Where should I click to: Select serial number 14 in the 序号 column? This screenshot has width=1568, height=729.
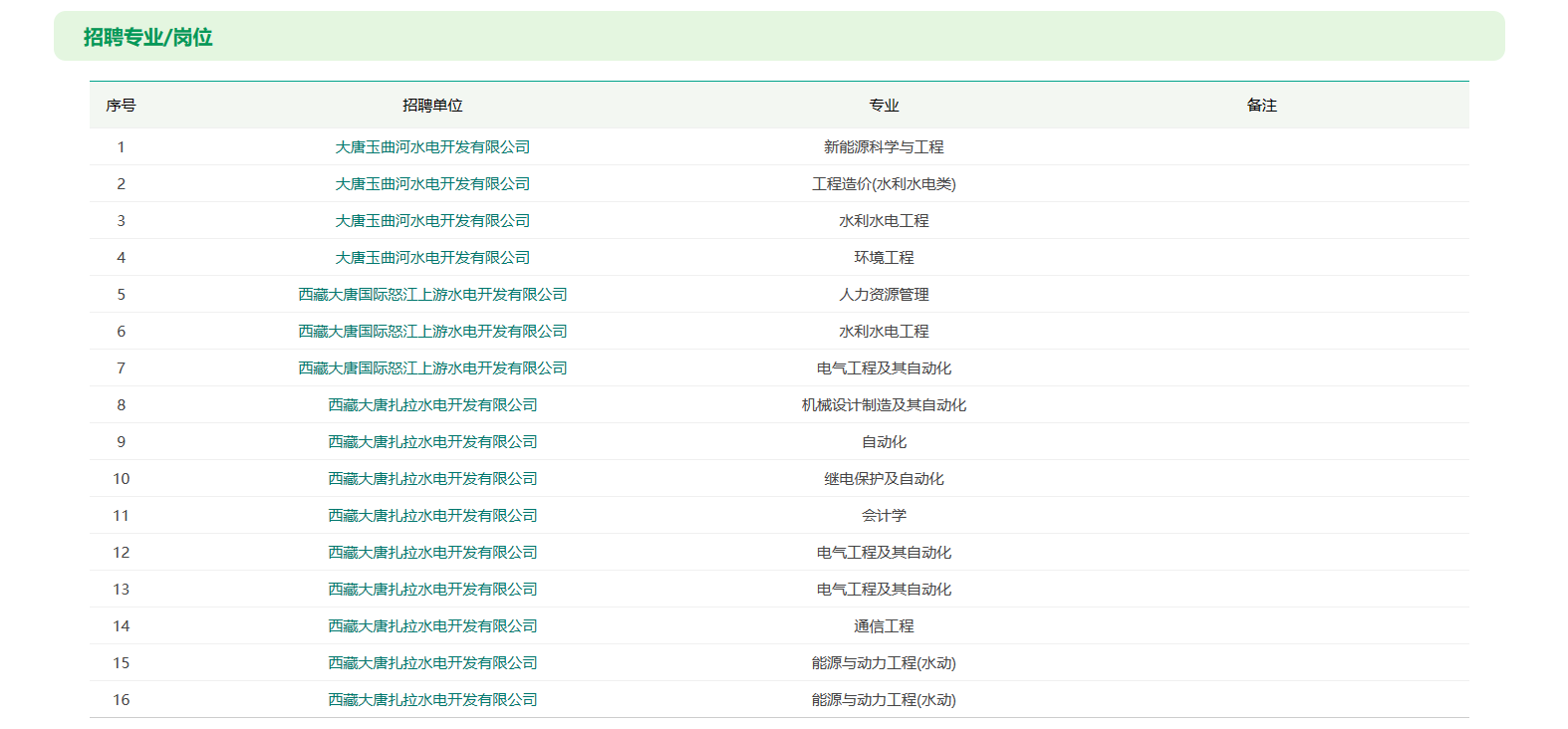[121, 626]
